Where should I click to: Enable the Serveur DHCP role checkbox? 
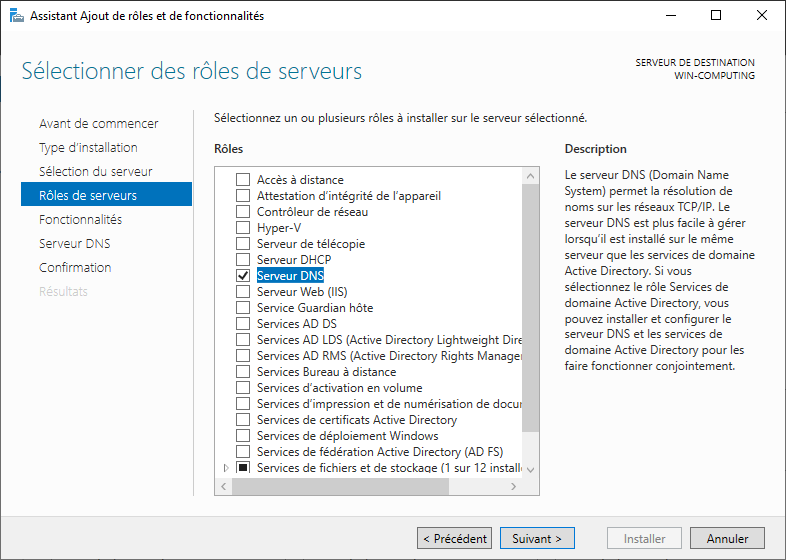(242, 259)
